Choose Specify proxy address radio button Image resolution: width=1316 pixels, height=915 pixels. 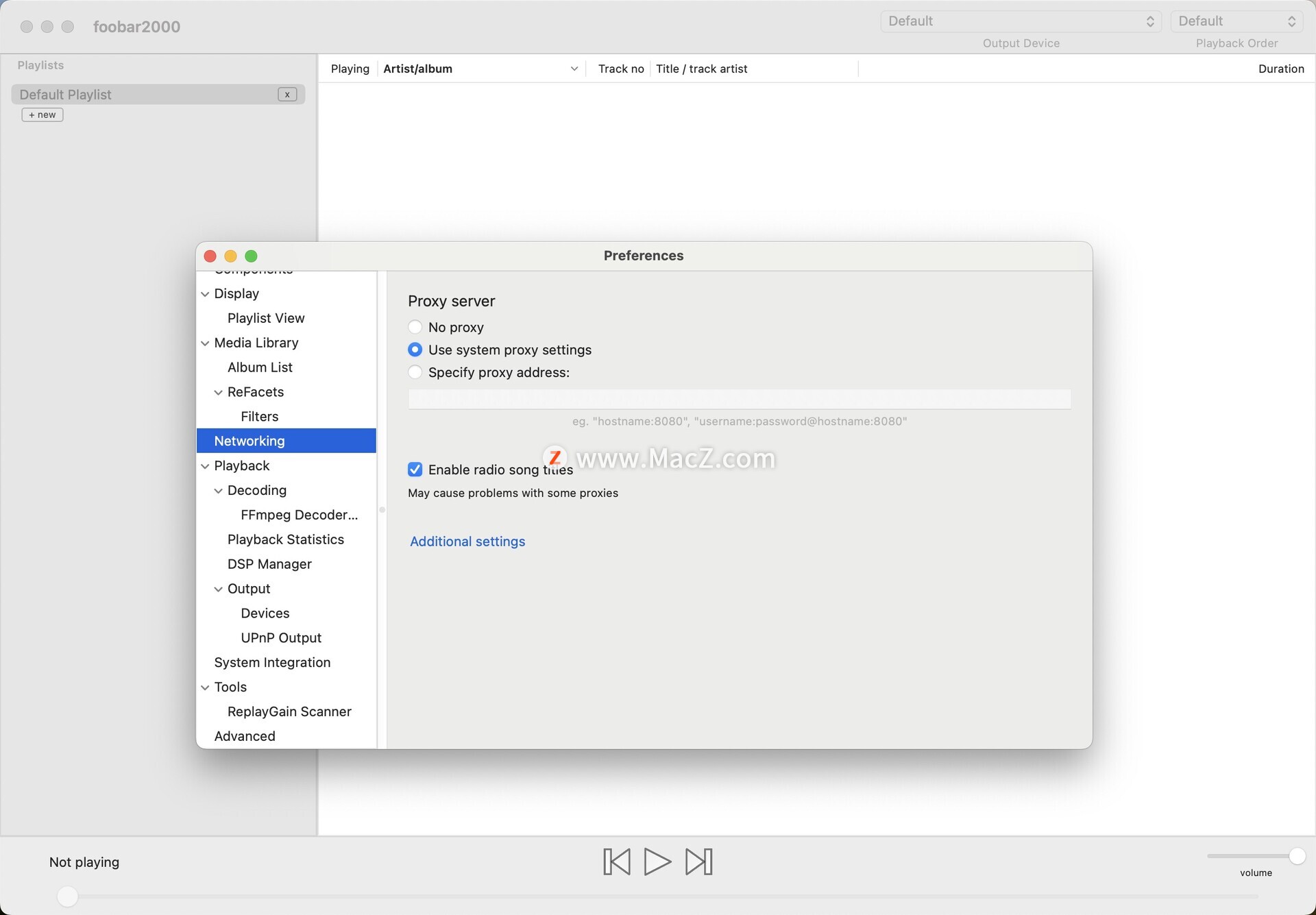[x=415, y=372]
